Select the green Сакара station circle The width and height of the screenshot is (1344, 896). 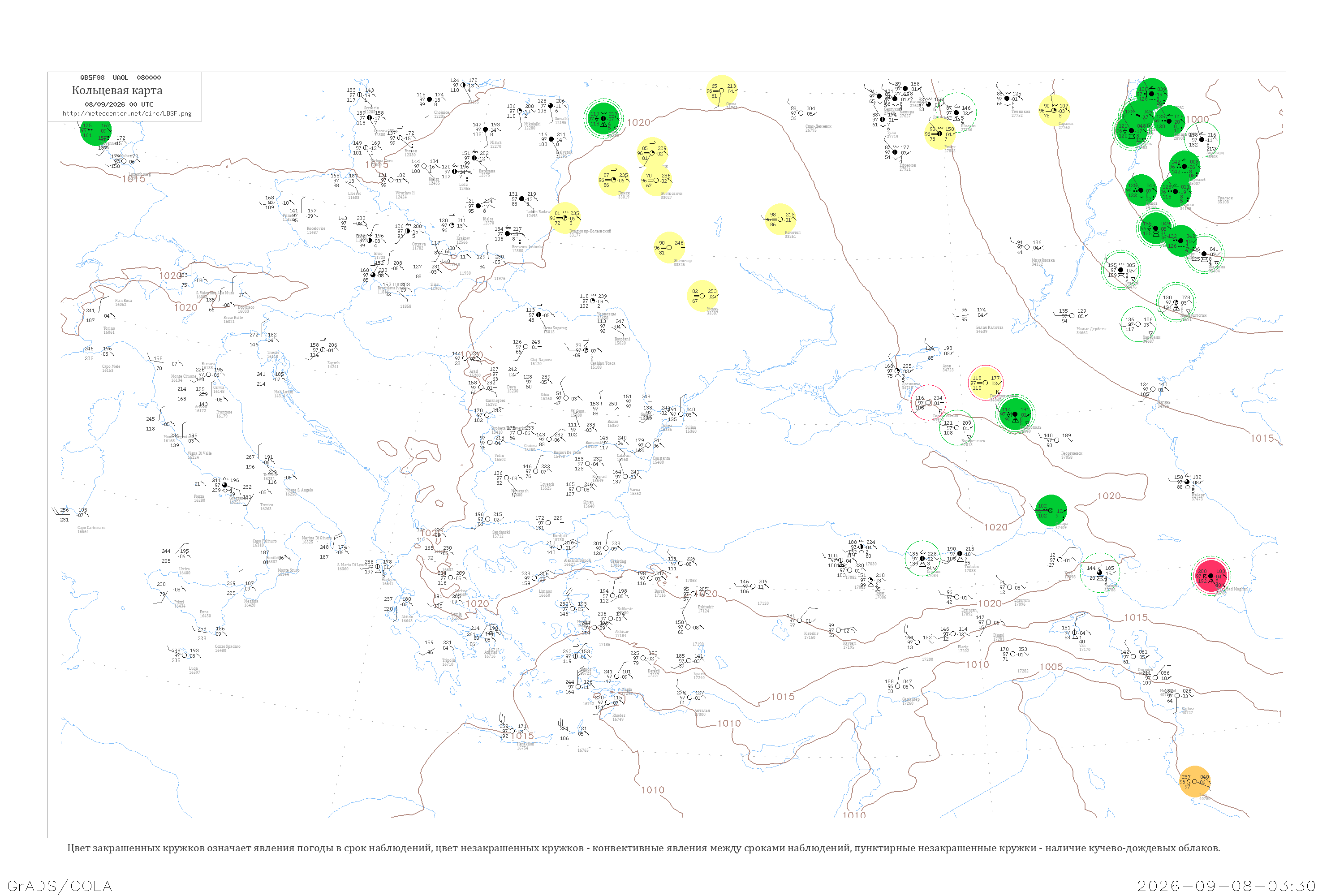point(1051,510)
